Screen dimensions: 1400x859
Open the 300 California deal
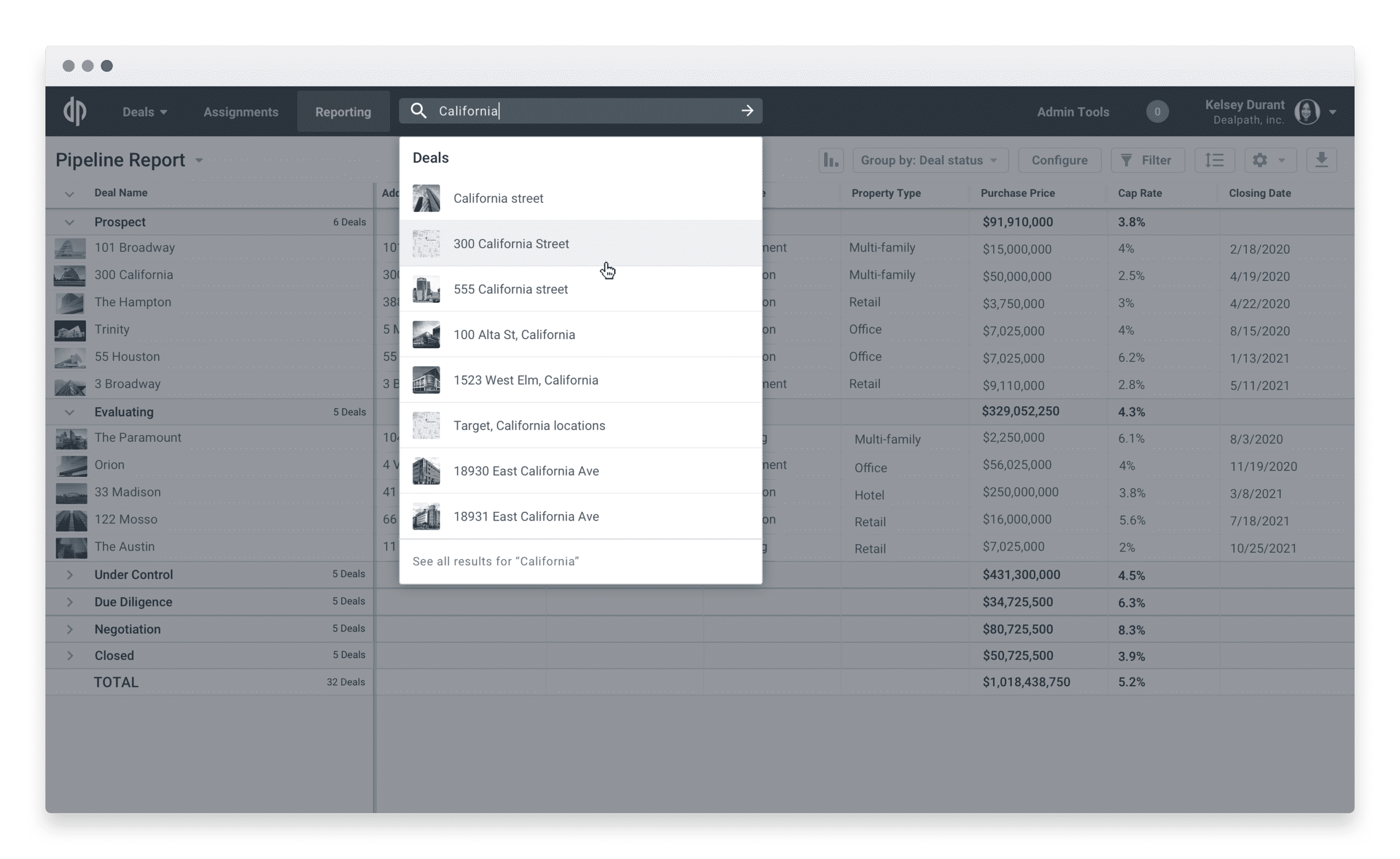[x=133, y=275]
